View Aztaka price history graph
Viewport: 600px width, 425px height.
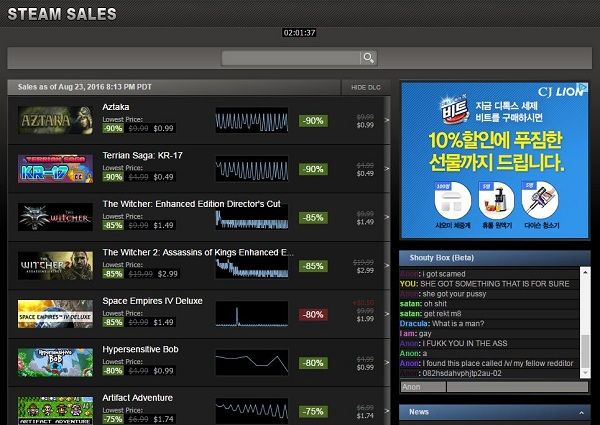[x=252, y=120]
